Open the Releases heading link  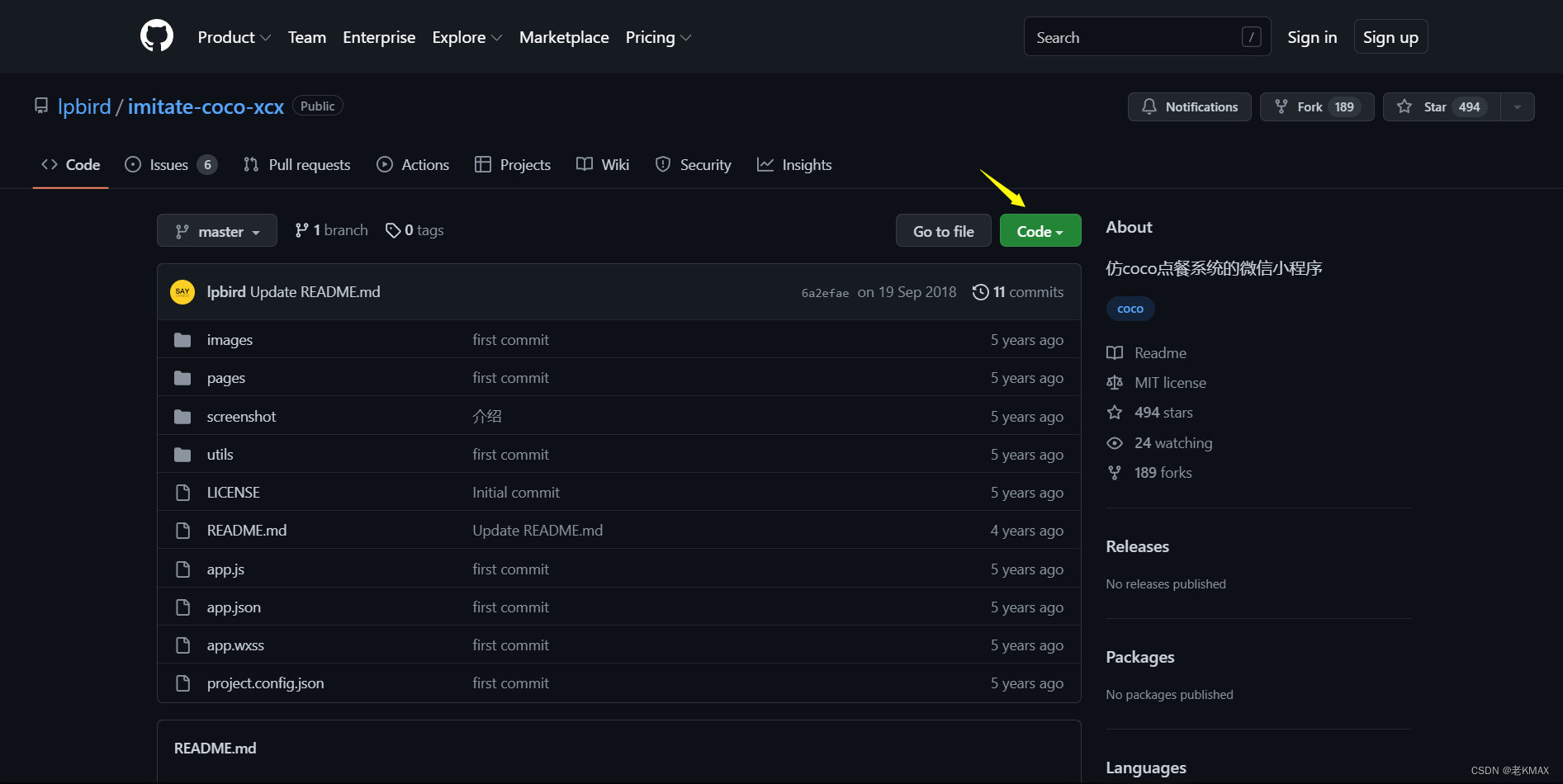(1137, 546)
